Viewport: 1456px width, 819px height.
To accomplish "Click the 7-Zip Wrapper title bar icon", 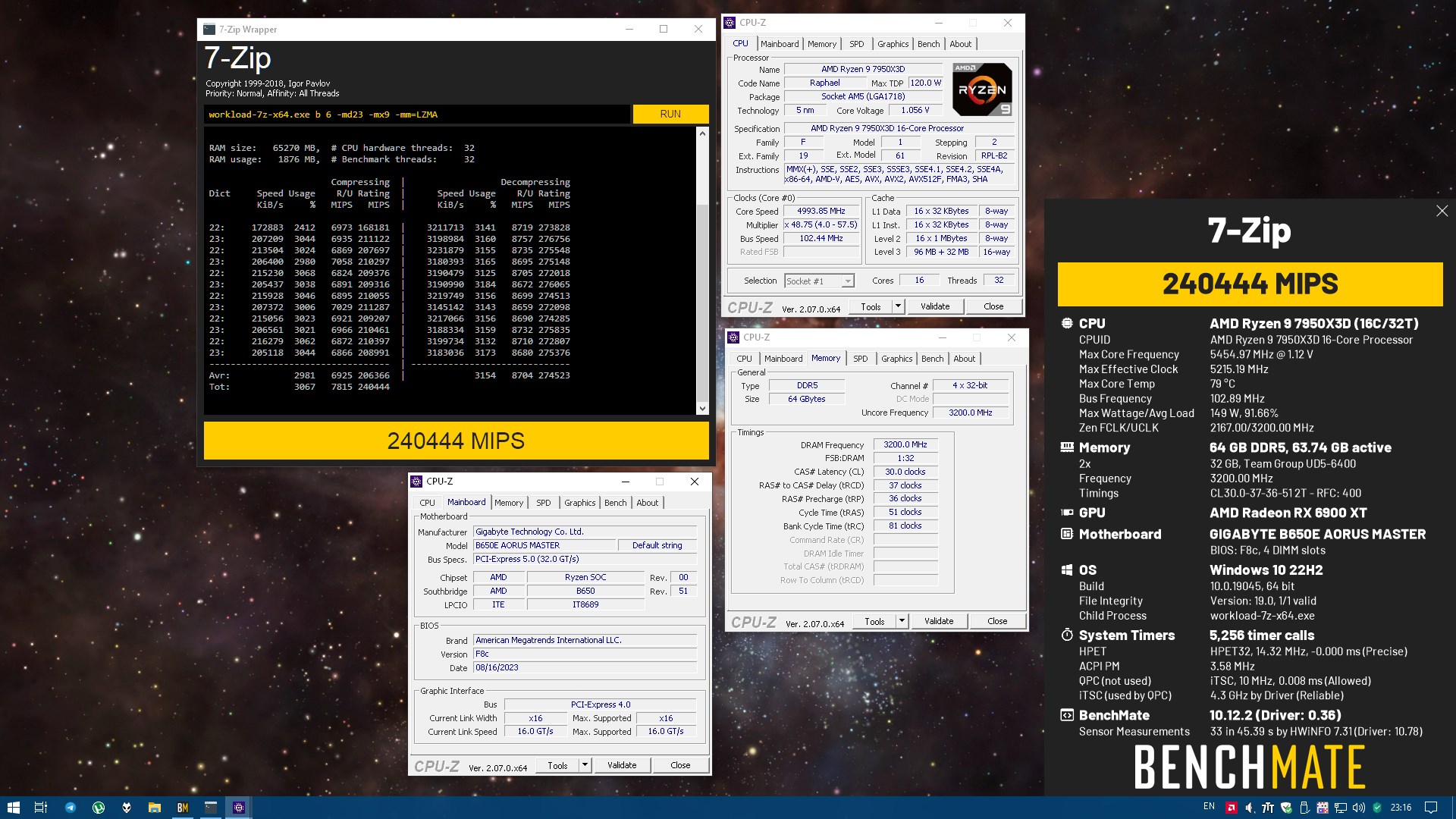I will coord(209,29).
